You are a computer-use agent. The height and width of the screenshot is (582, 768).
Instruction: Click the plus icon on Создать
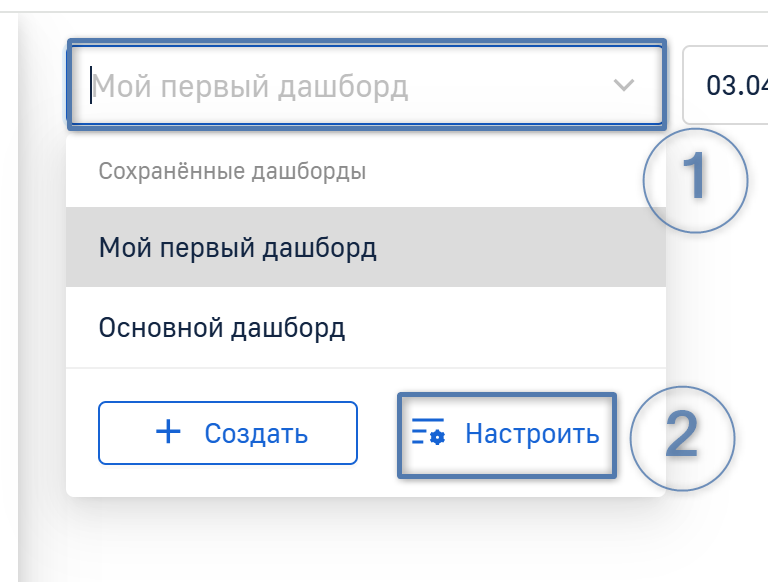tap(169, 432)
